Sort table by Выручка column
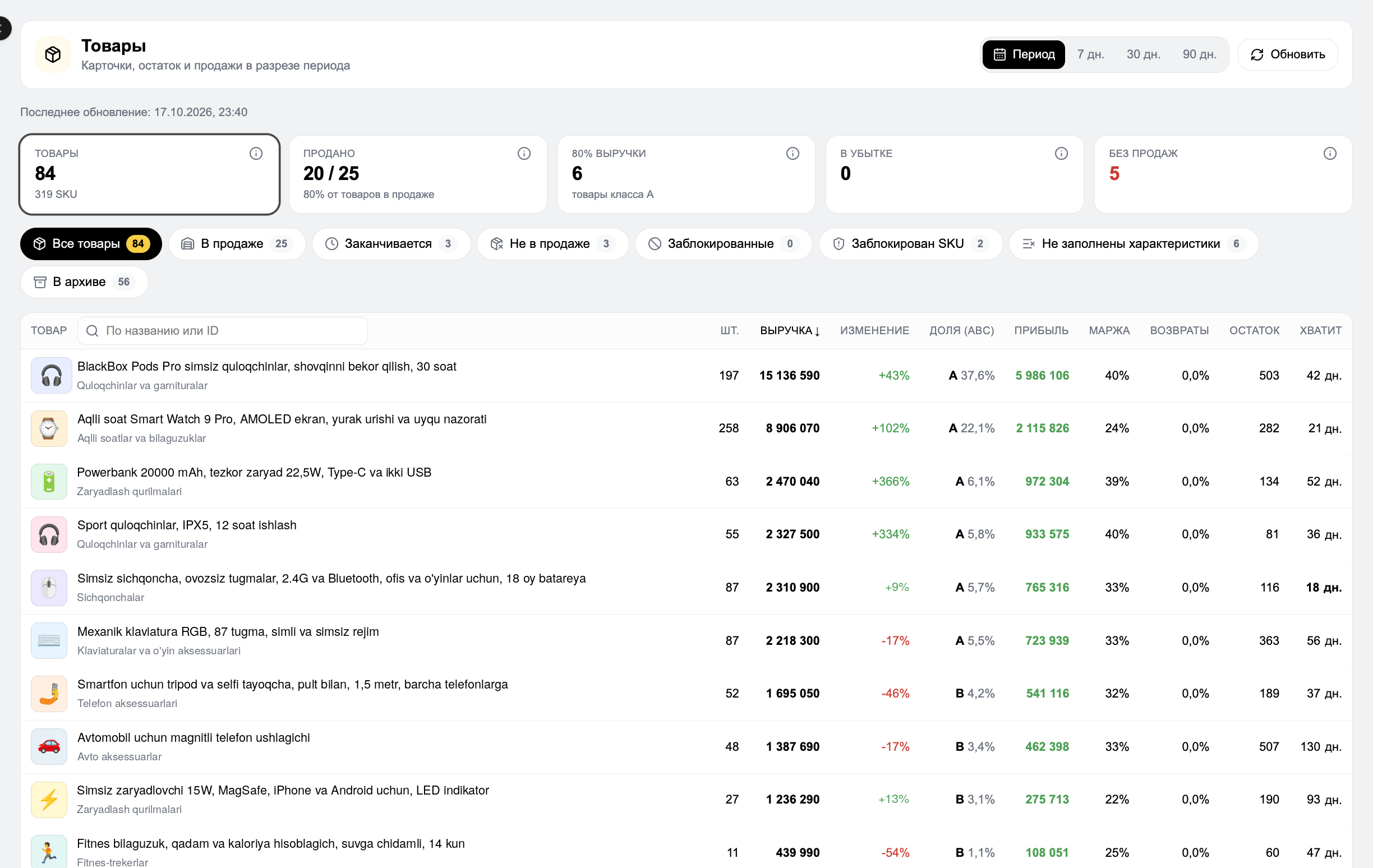1373x868 pixels. pyautogui.click(x=790, y=331)
